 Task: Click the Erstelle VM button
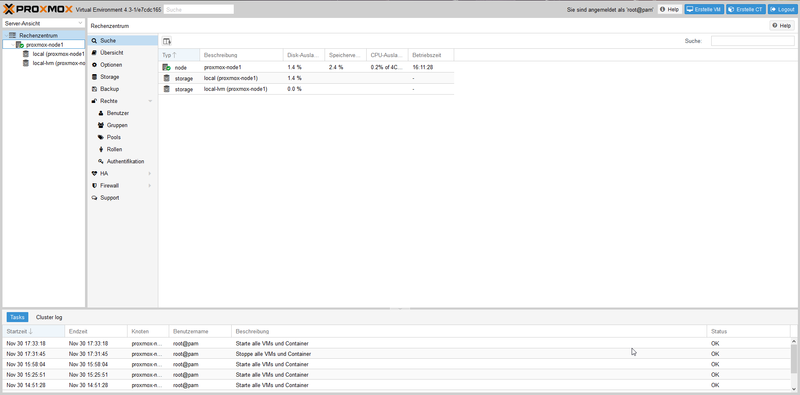[704, 9]
